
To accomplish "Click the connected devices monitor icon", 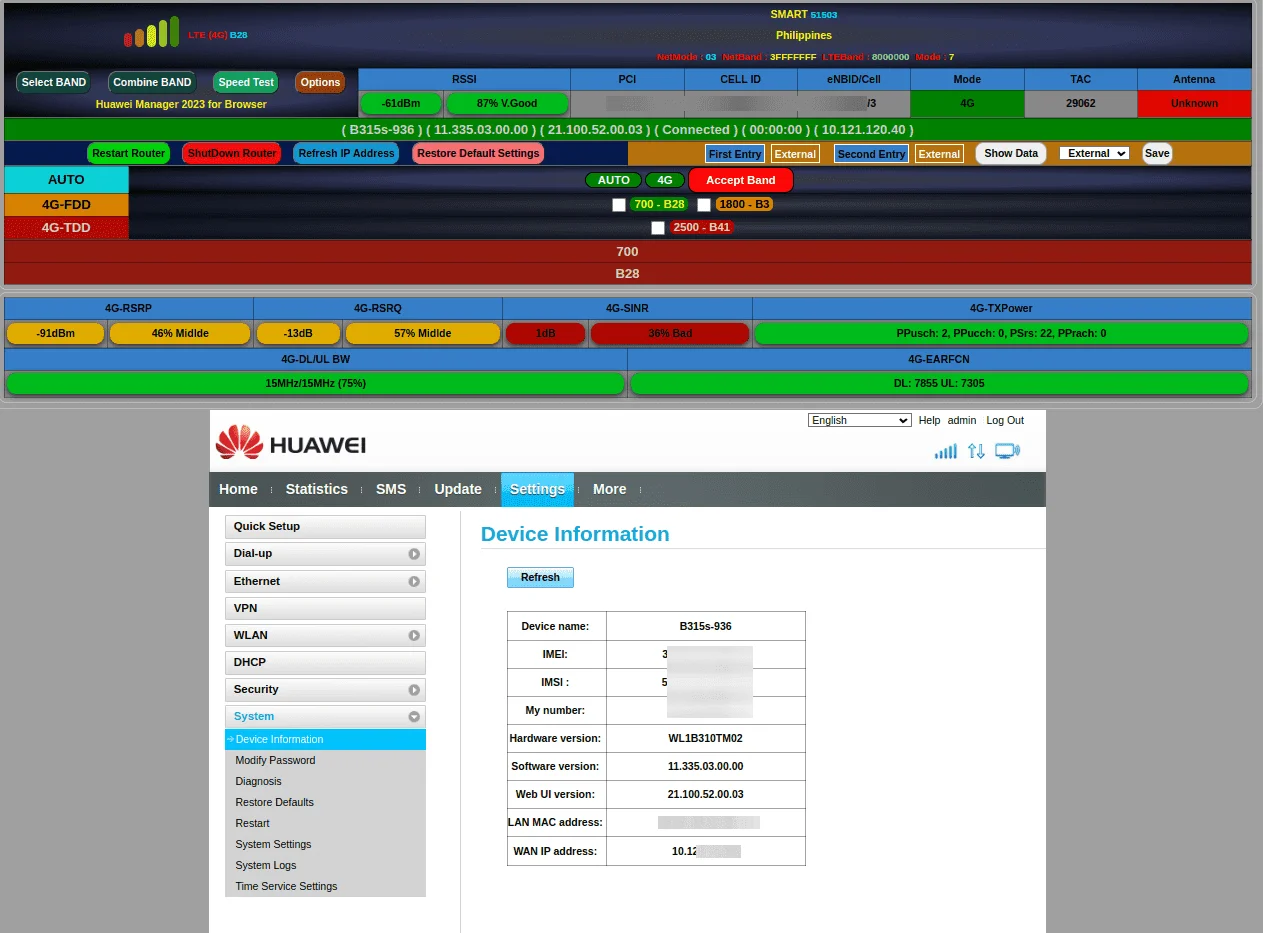I will (1007, 451).
